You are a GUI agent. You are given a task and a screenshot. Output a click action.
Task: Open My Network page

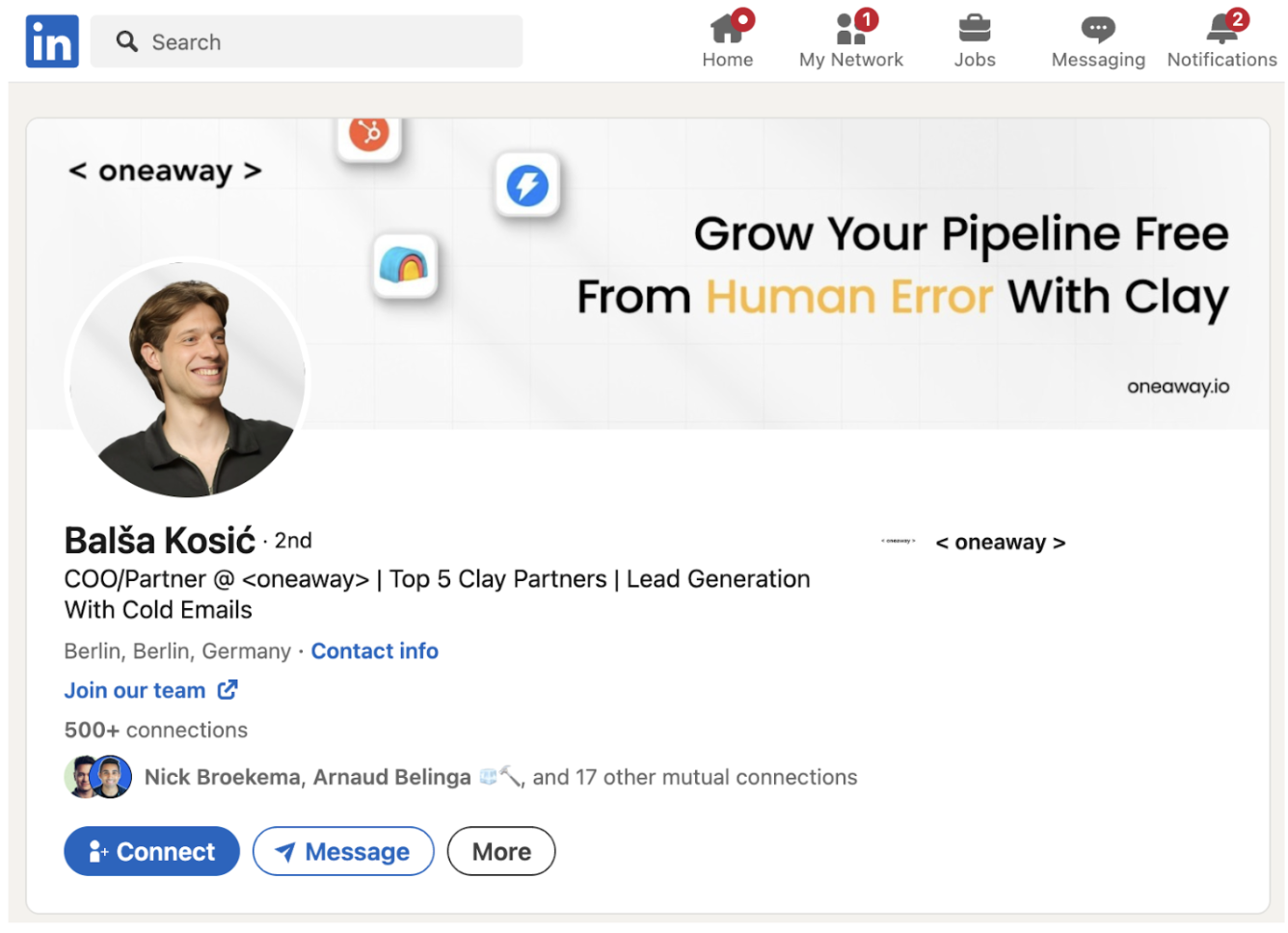[x=851, y=40]
